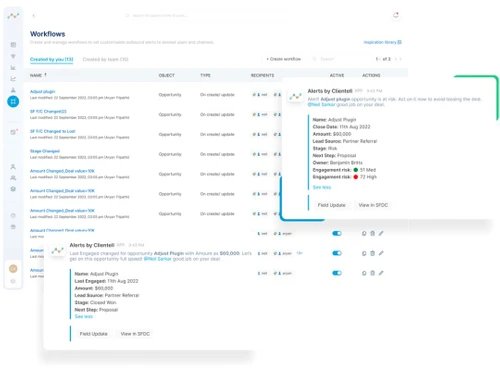
Task: Open the Adjust plugin workflow
Action: [42, 91]
